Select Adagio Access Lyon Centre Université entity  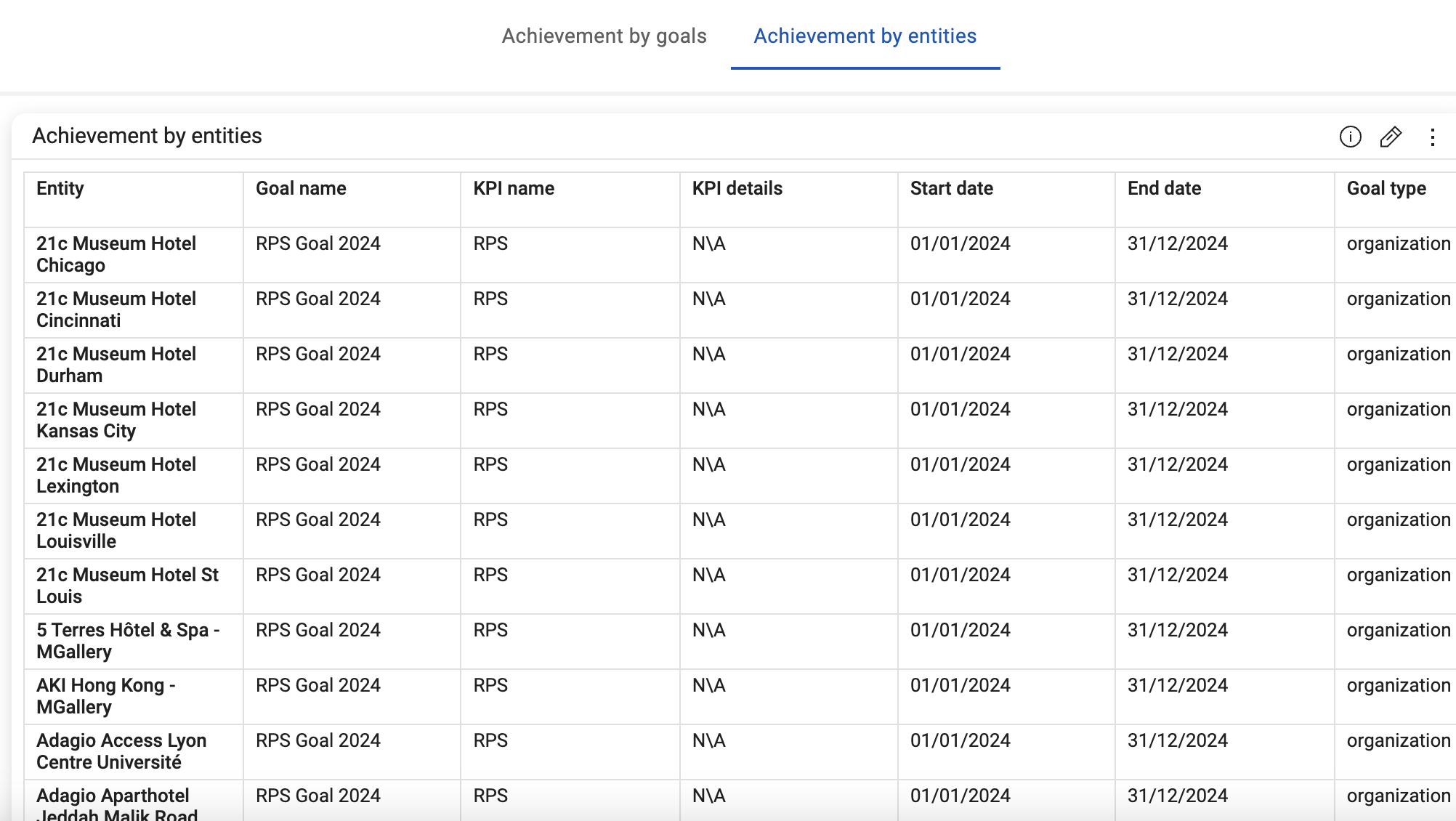(x=121, y=751)
